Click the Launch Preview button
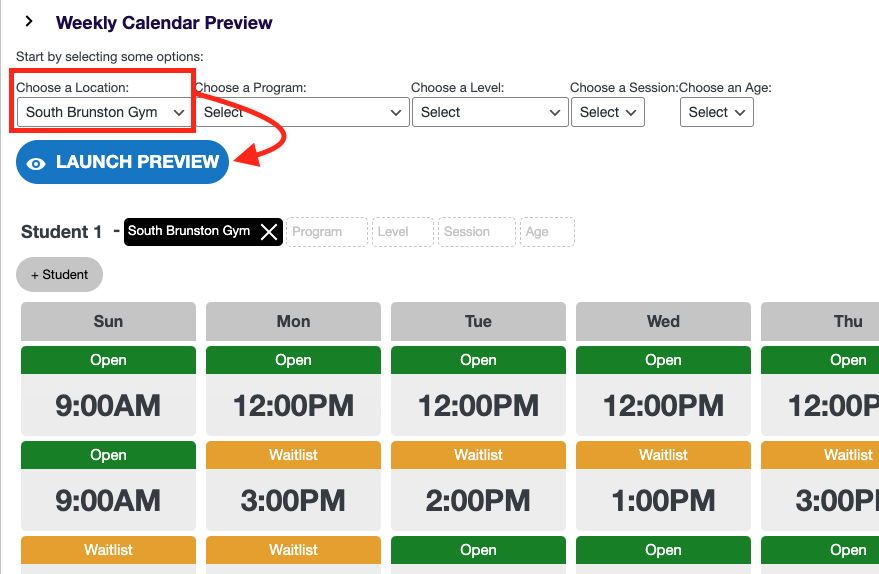 tap(123, 162)
